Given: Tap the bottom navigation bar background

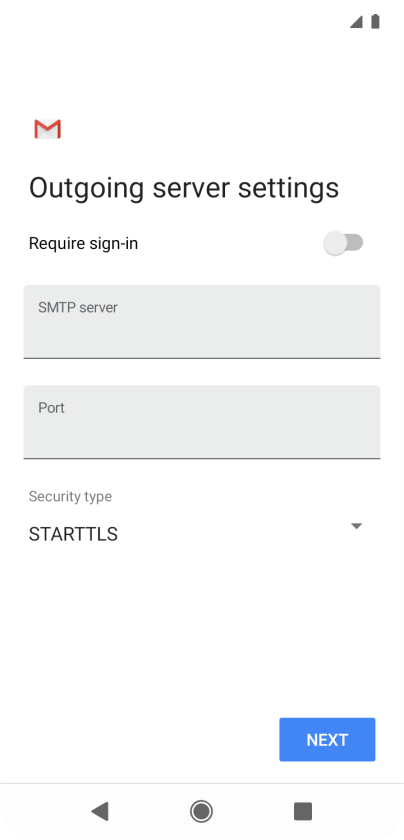Looking at the screenshot, I should (x=202, y=812).
